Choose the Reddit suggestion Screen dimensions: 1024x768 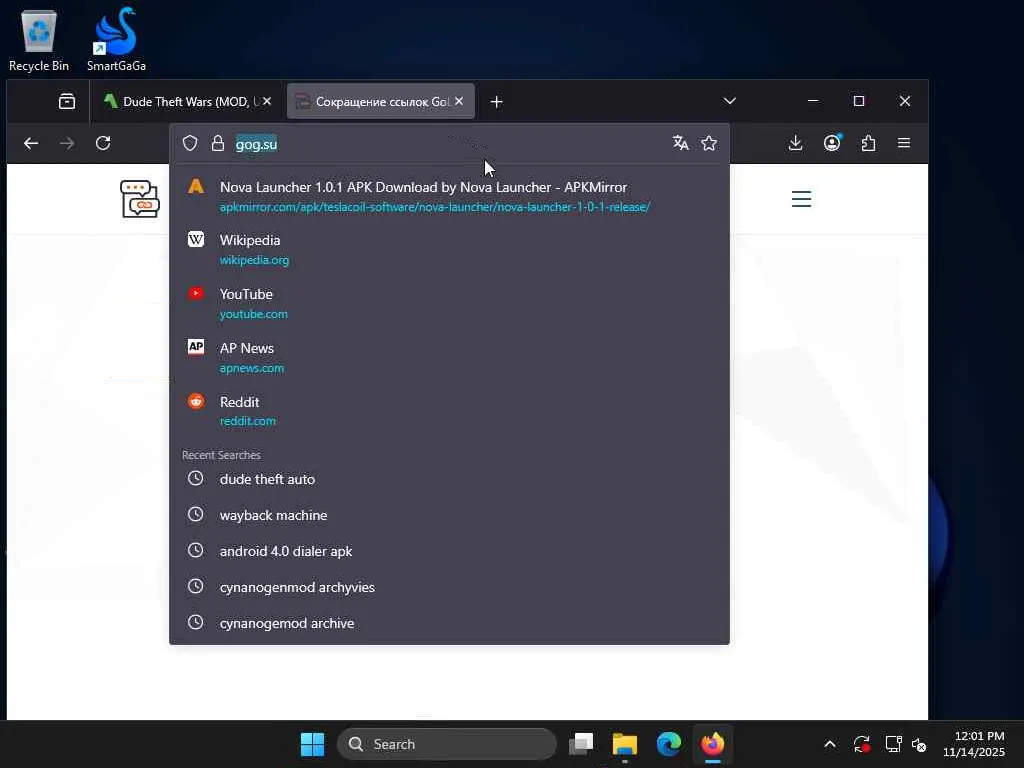(x=449, y=411)
